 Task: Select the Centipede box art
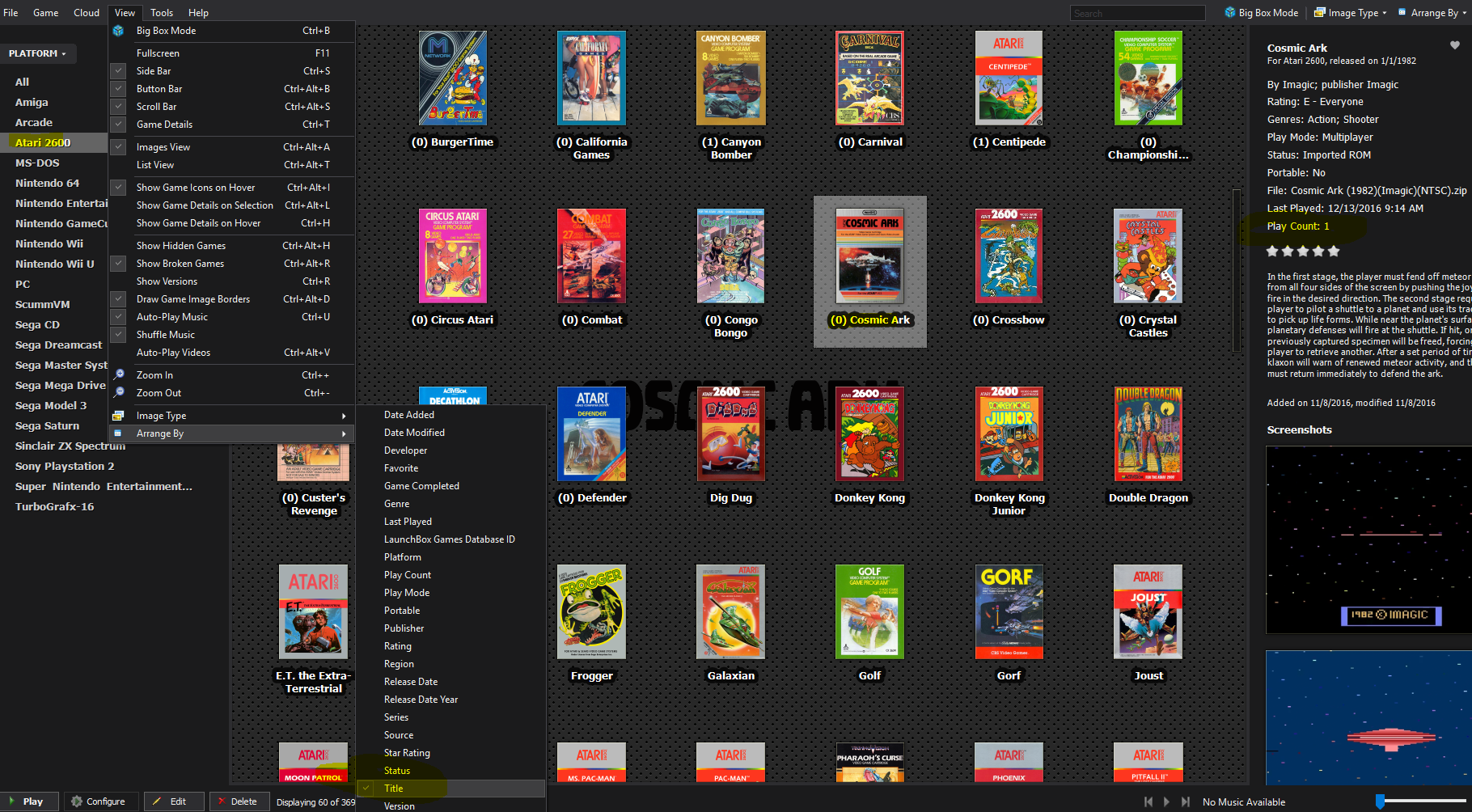coord(1009,78)
